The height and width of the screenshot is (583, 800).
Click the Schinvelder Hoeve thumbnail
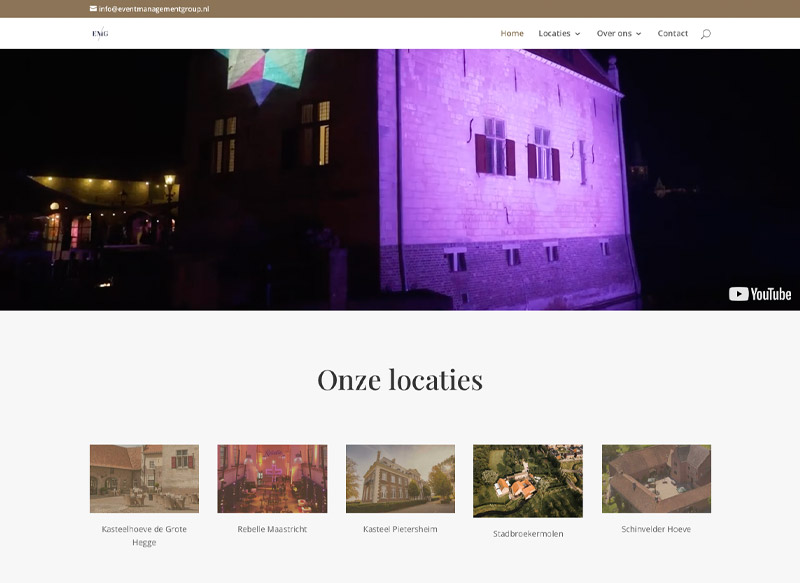coord(656,479)
